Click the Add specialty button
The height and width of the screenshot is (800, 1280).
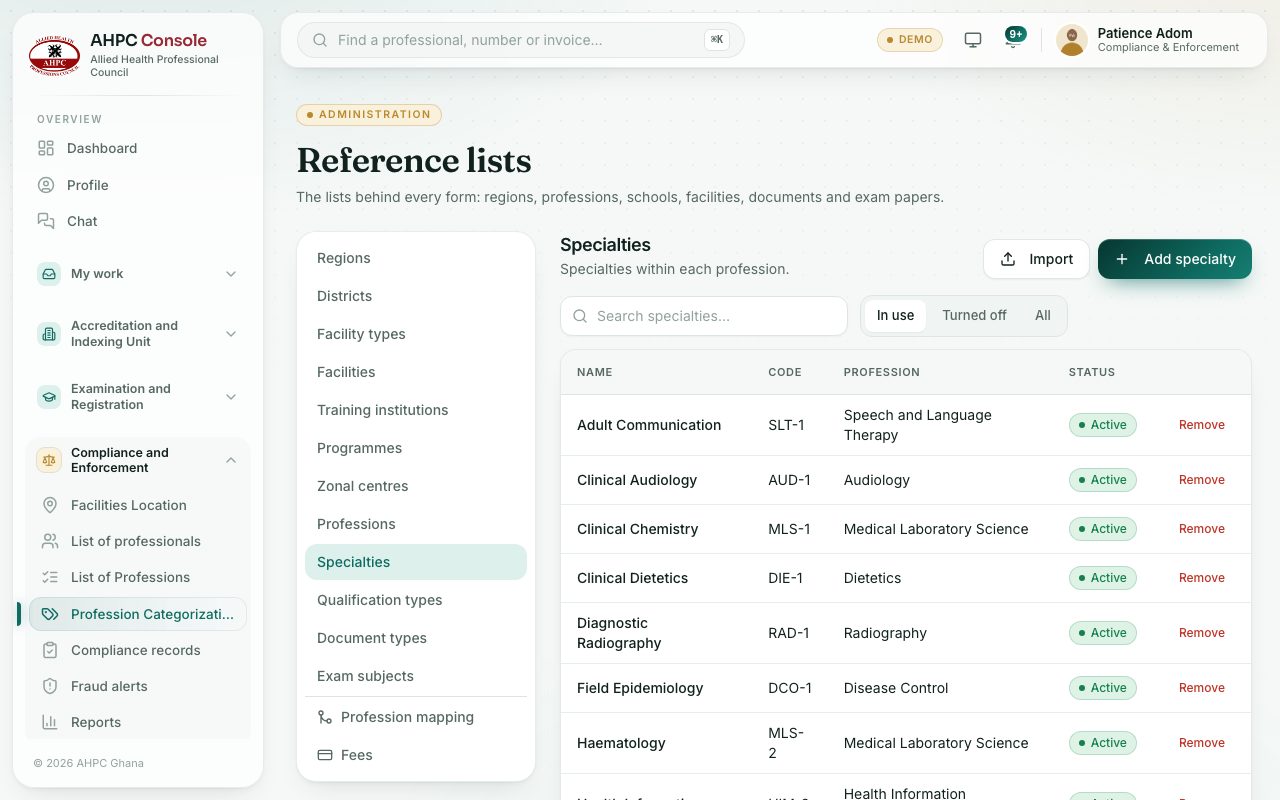tap(1175, 259)
